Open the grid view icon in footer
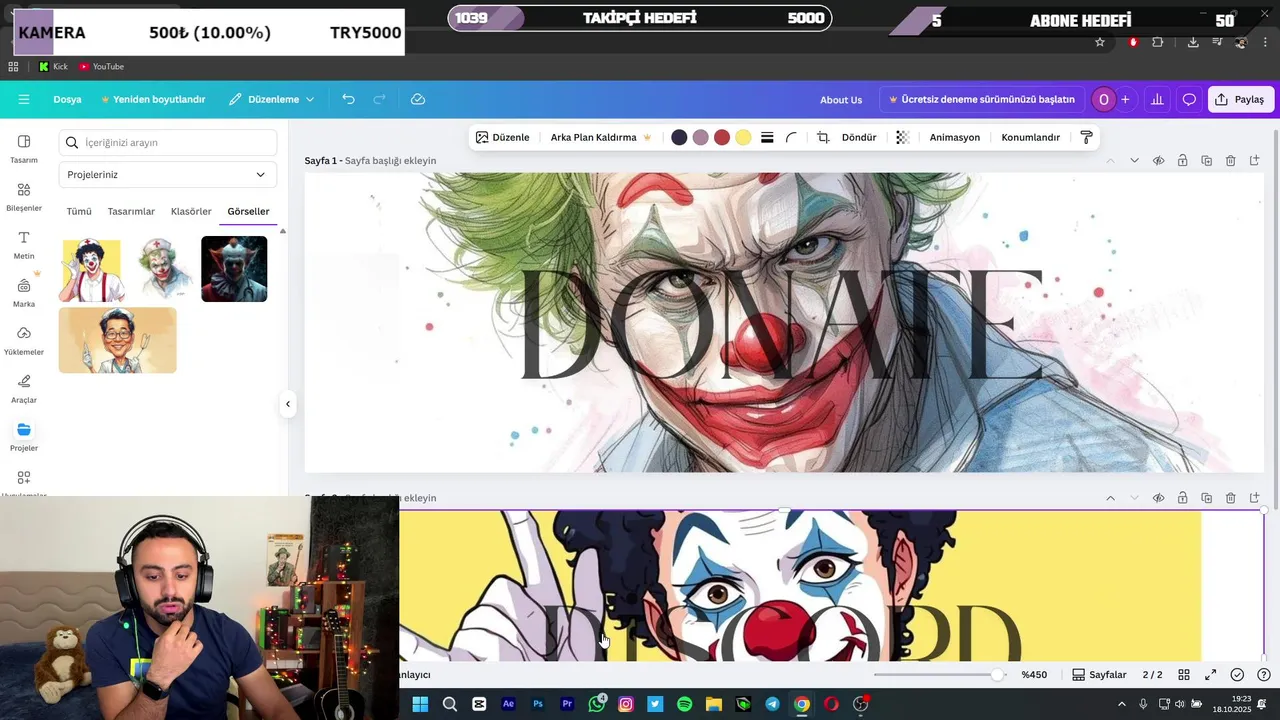This screenshot has height=720, width=1280. click(1184, 675)
